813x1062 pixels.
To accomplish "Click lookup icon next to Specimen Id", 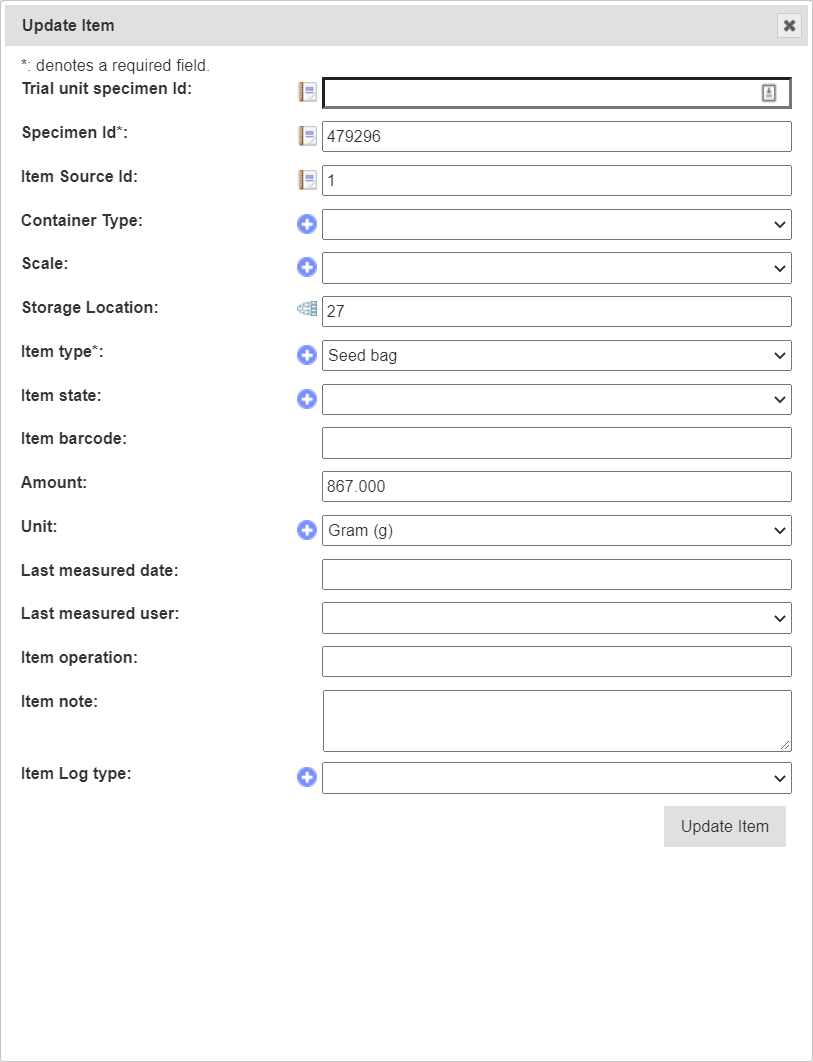I will [x=307, y=136].
